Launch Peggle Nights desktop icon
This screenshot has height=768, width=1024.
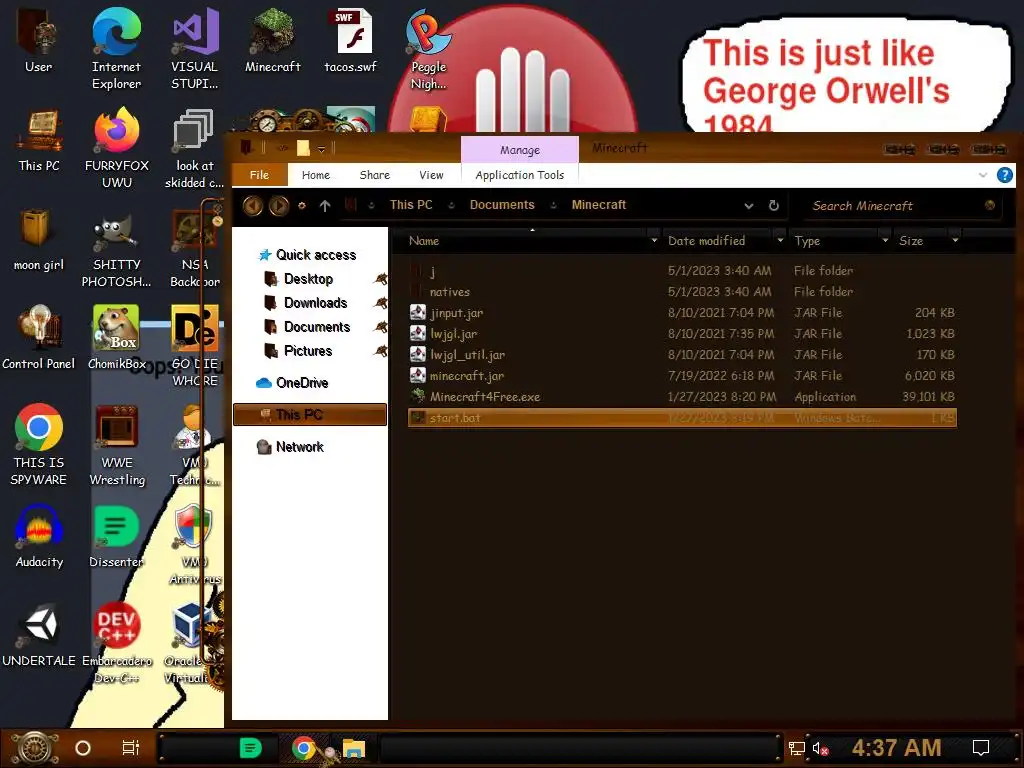coord(428,48)
